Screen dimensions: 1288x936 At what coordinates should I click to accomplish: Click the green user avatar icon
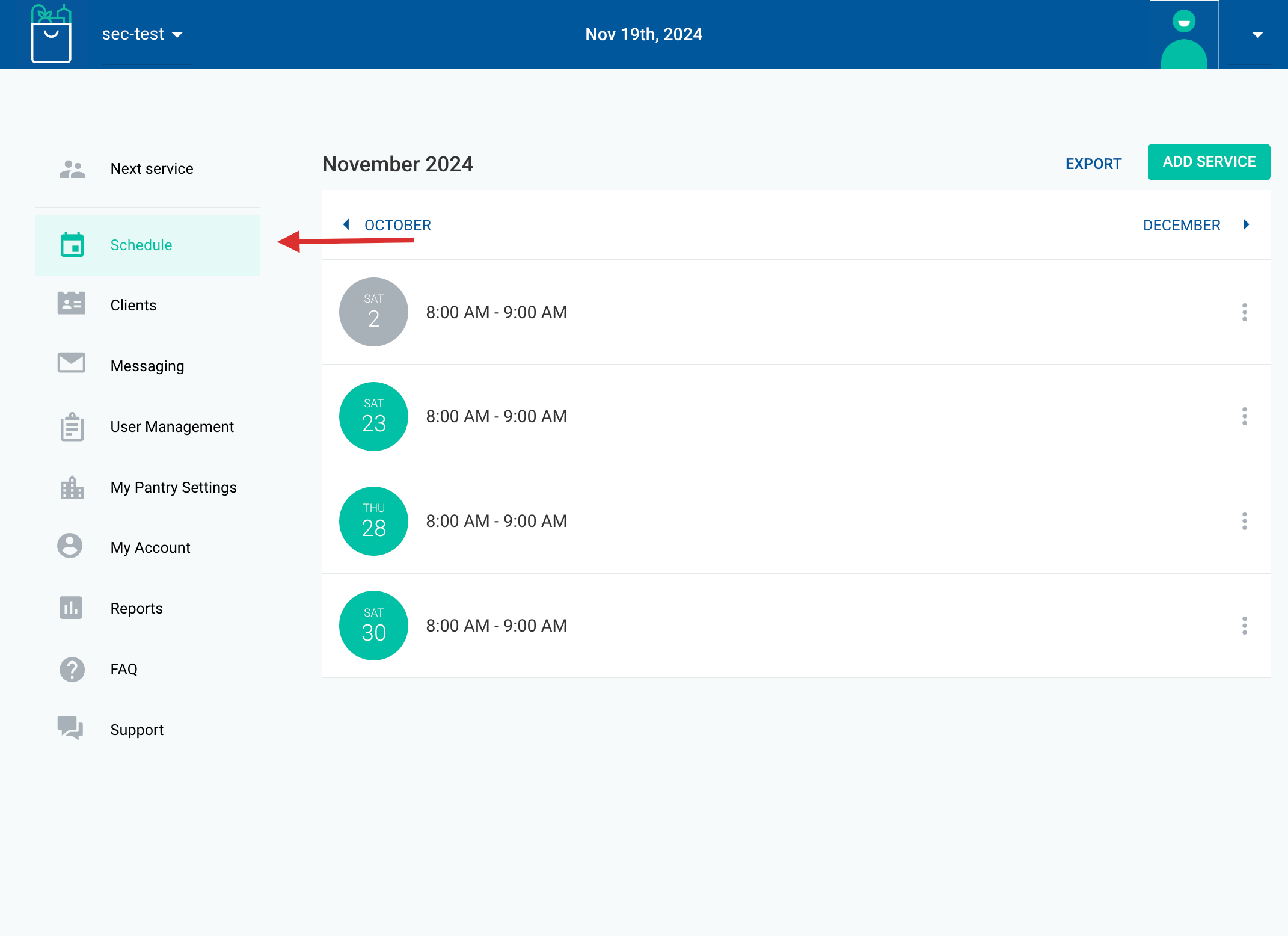tap(1183, 38)
